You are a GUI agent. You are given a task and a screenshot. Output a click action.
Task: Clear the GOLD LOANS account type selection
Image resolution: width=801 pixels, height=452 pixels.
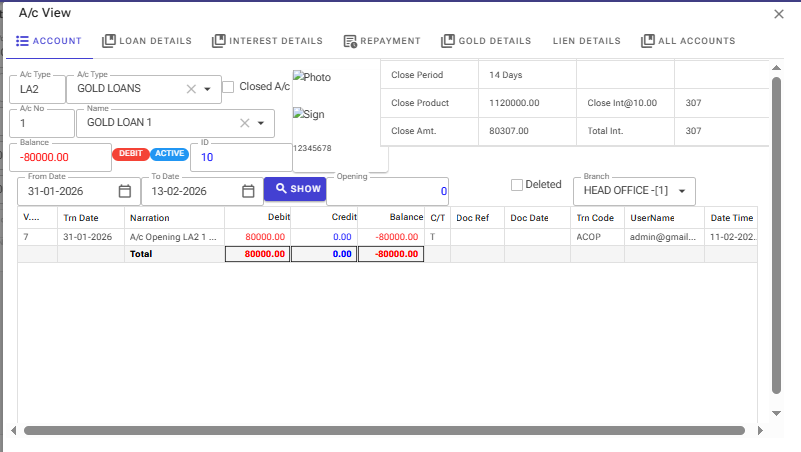click(x=191, y=89)
